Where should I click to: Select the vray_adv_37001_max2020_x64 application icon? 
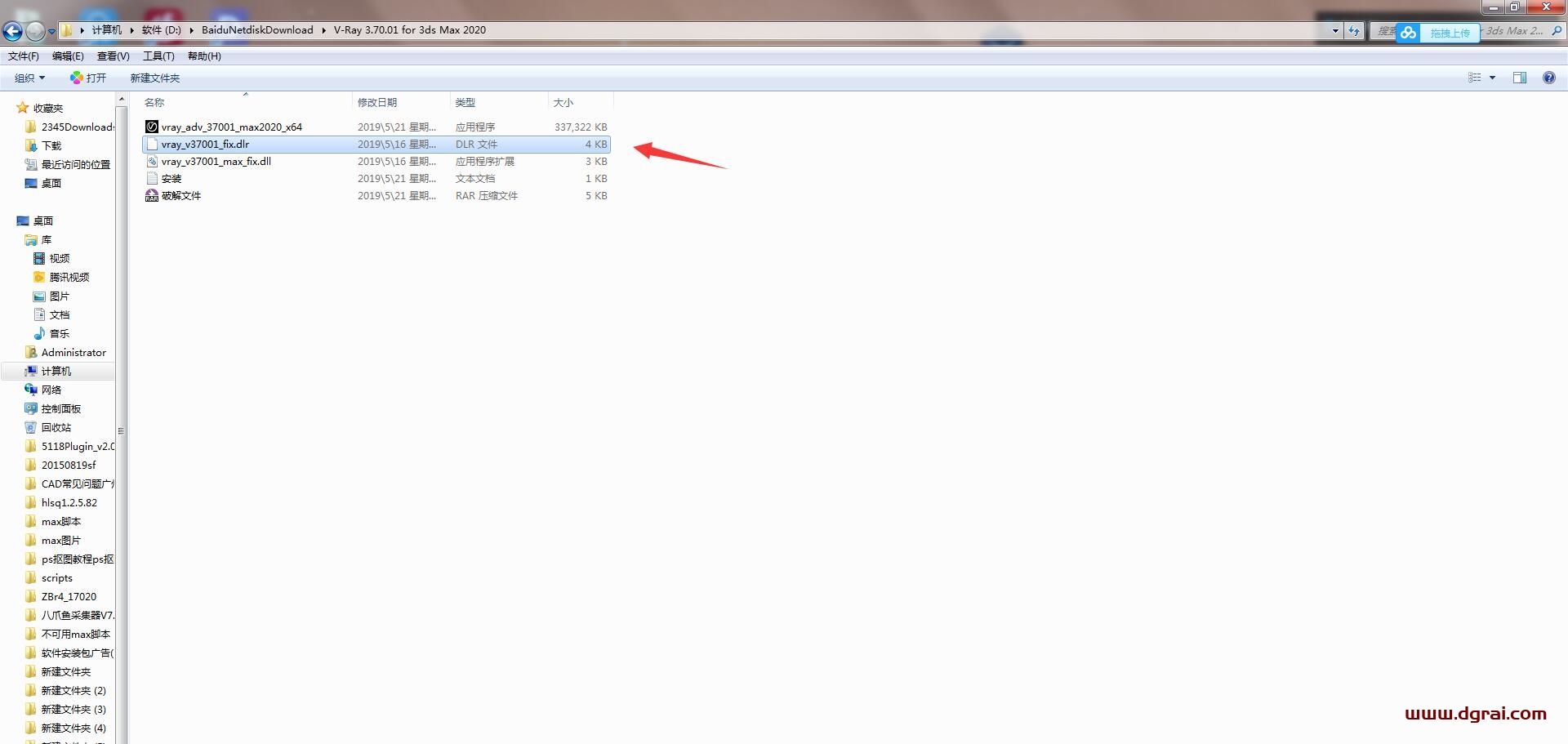coord(152,127)
